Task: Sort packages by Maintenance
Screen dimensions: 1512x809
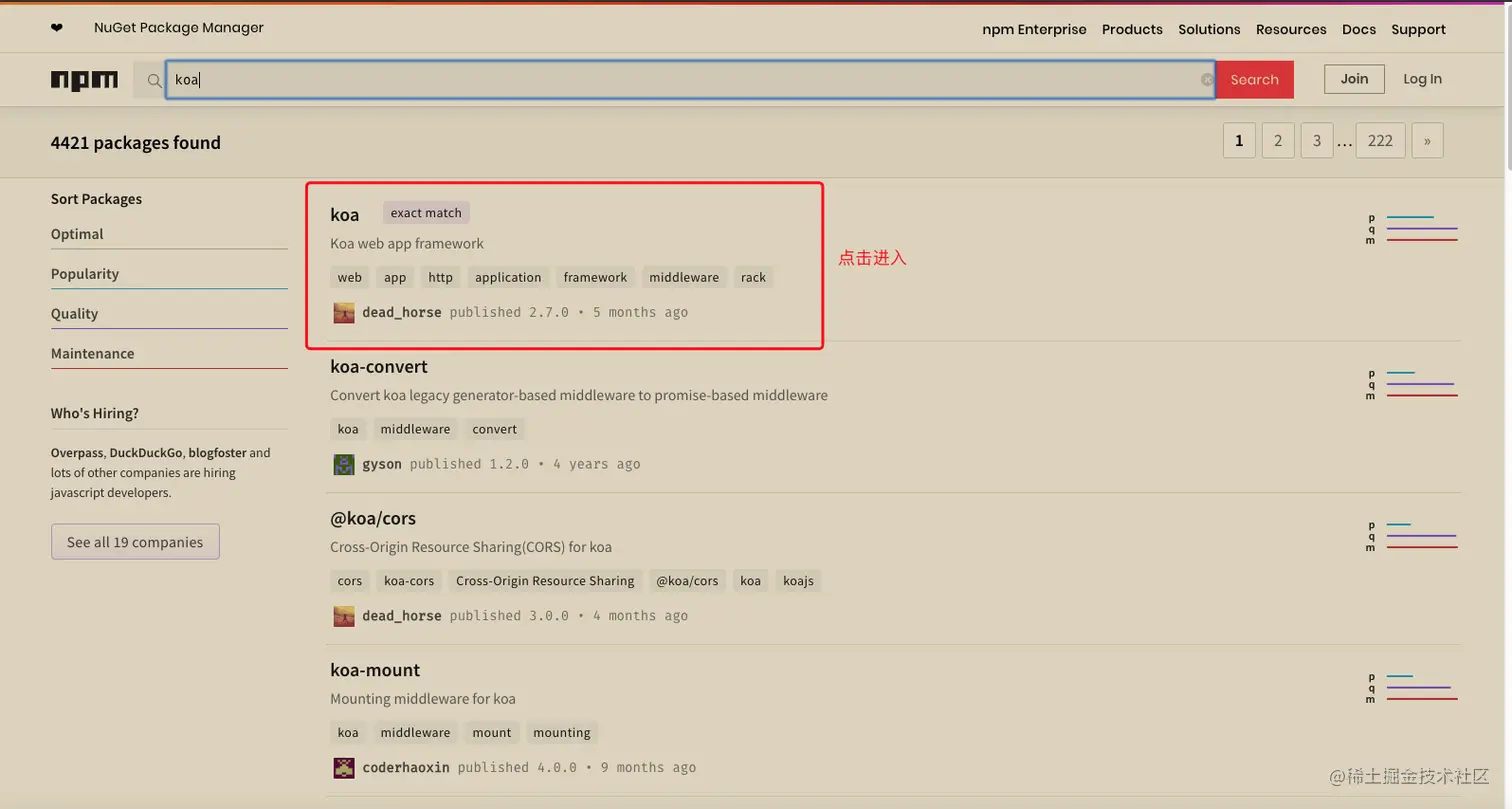Action: coord(92,354)
